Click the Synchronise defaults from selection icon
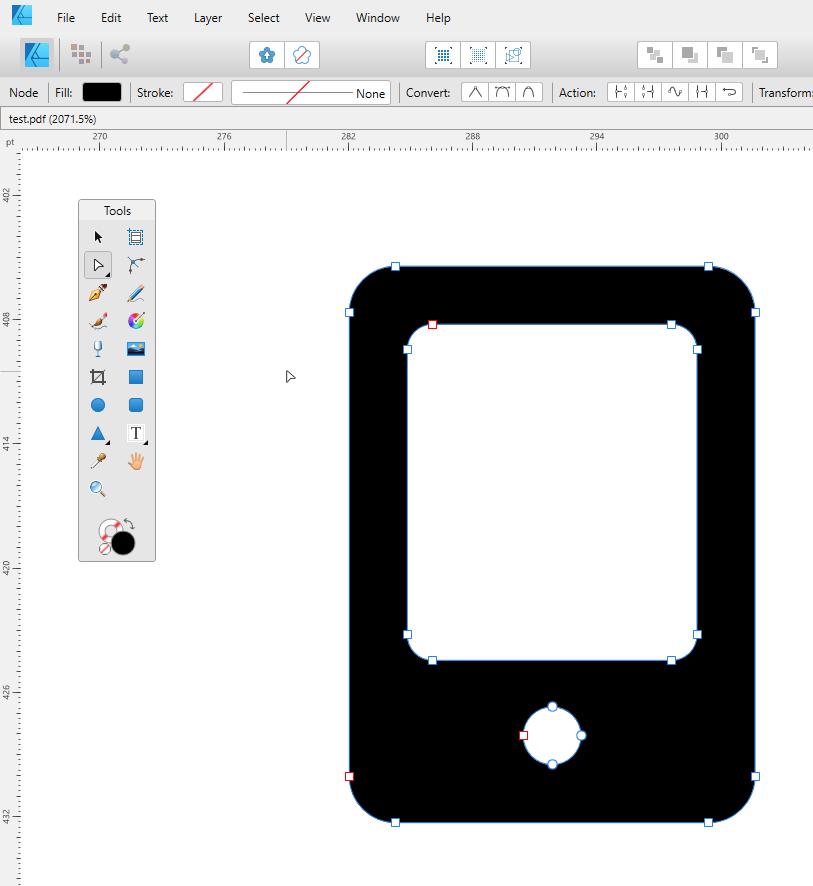813x886 pixels. (x=267, y=55)
